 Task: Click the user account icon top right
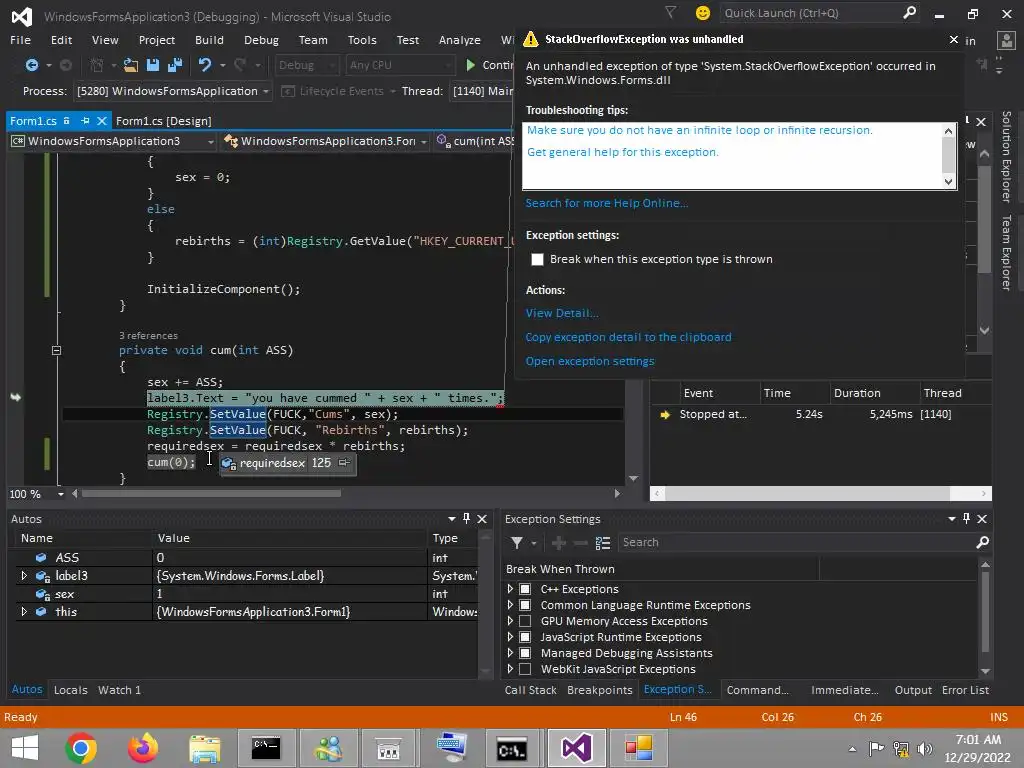[x=1006, y=40]
